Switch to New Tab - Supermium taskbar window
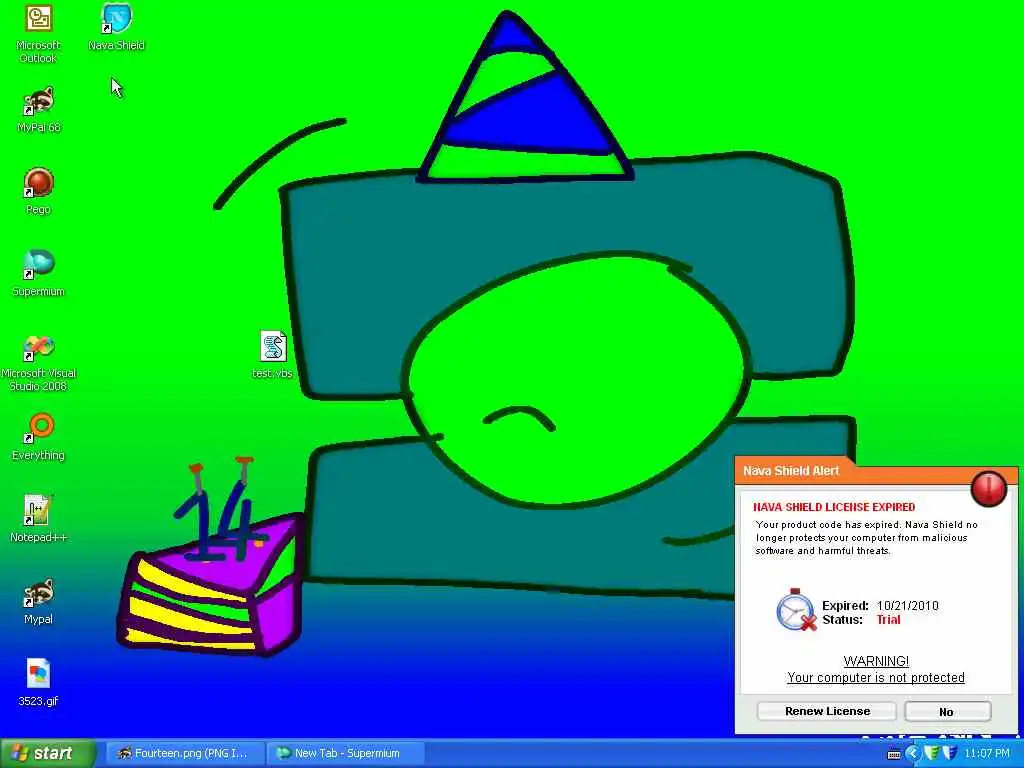The height and width of the screenshot is (768, 1024). pyautogui.click(x=346, y=753)
